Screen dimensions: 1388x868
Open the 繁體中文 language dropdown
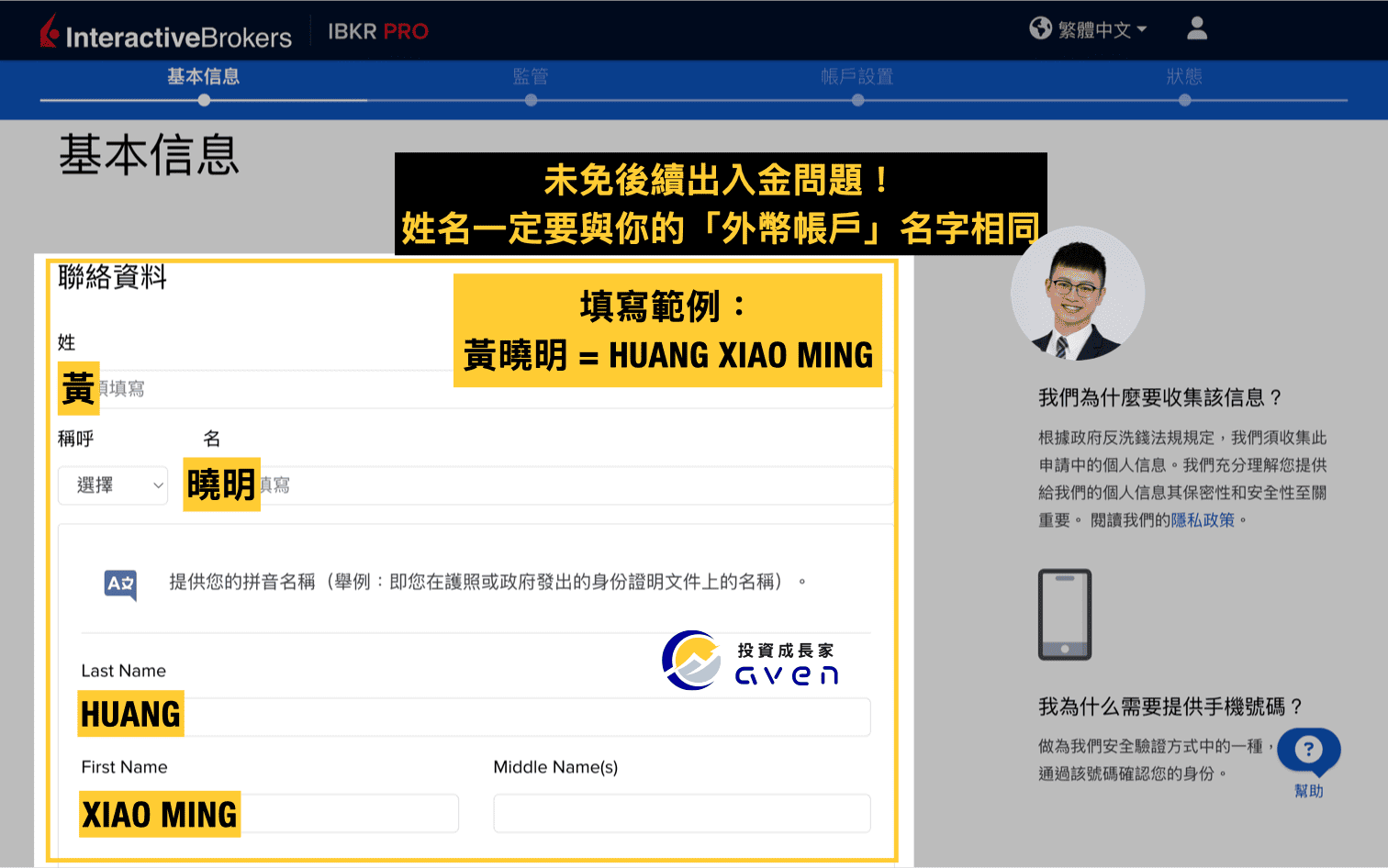point(1102,30)
